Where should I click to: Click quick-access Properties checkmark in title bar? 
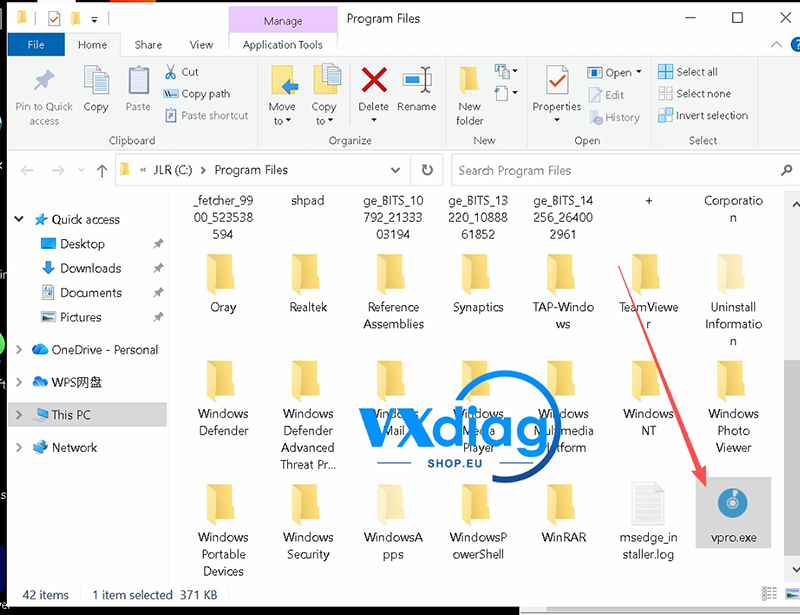pyautogui.click(x=54, y=19)
